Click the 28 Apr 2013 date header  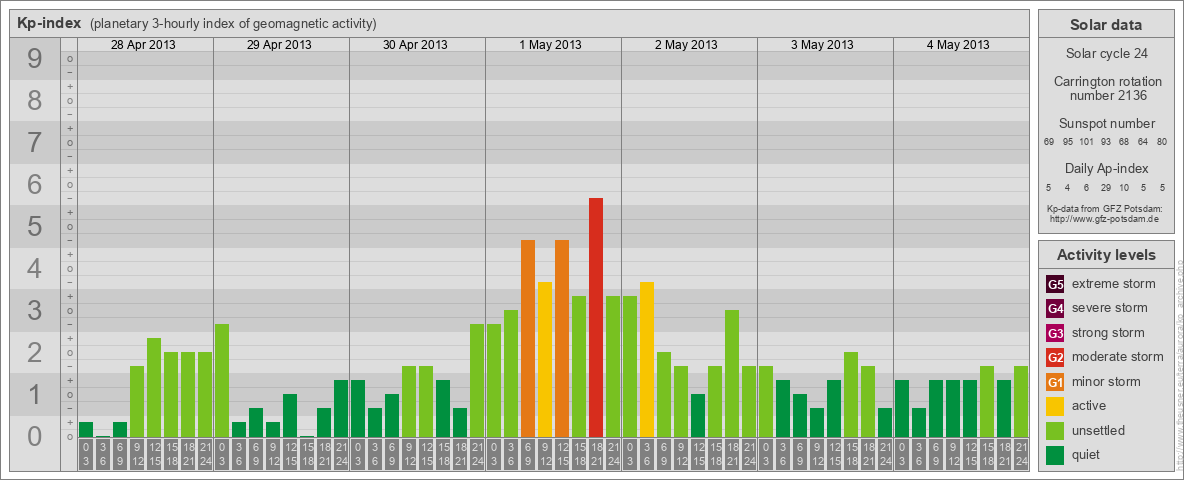coord(143,45)
